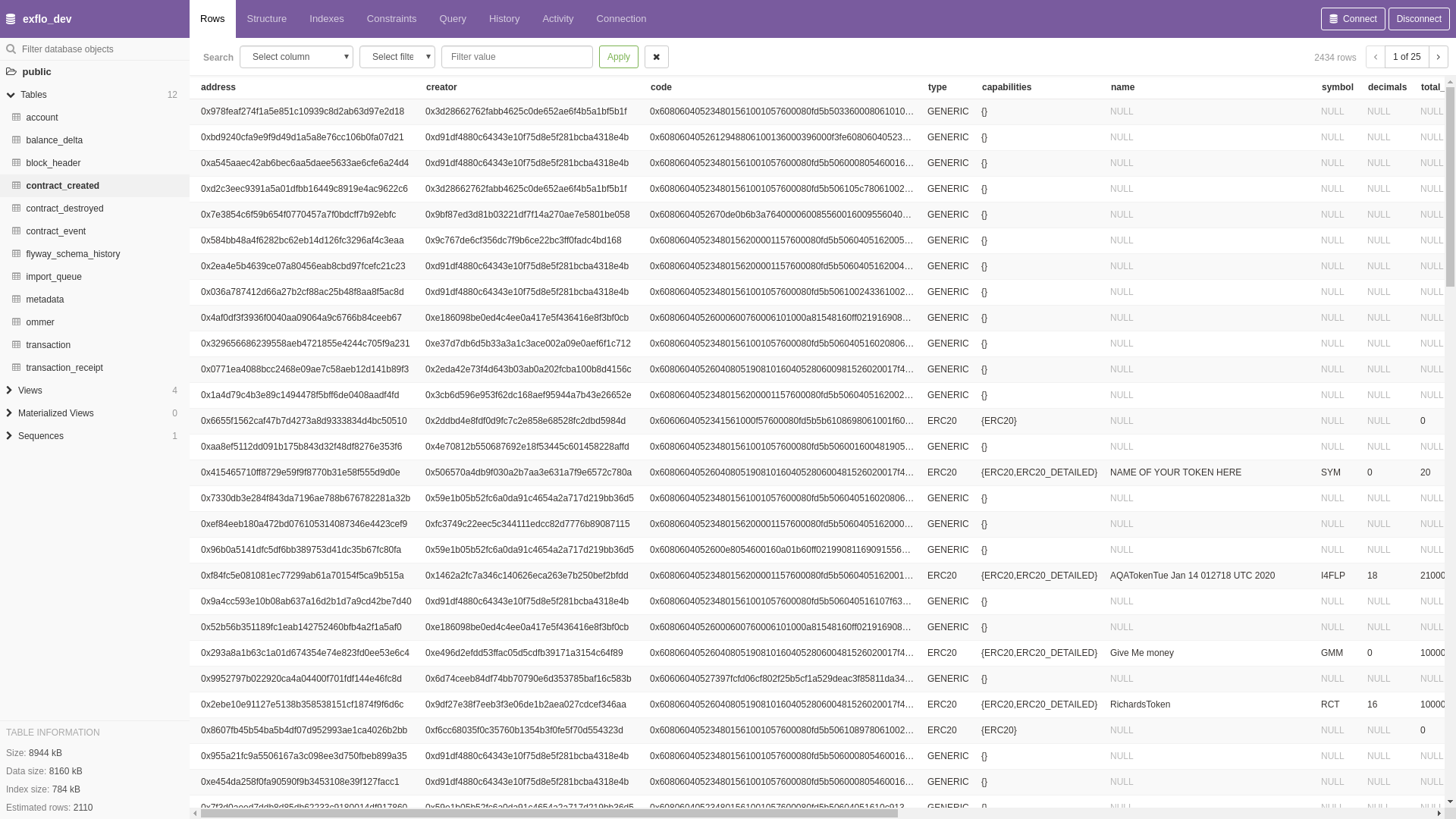The image size is (1456, 819).
Task: Open the Query tab
Action: pyautogui.click(x=453, y=19)
